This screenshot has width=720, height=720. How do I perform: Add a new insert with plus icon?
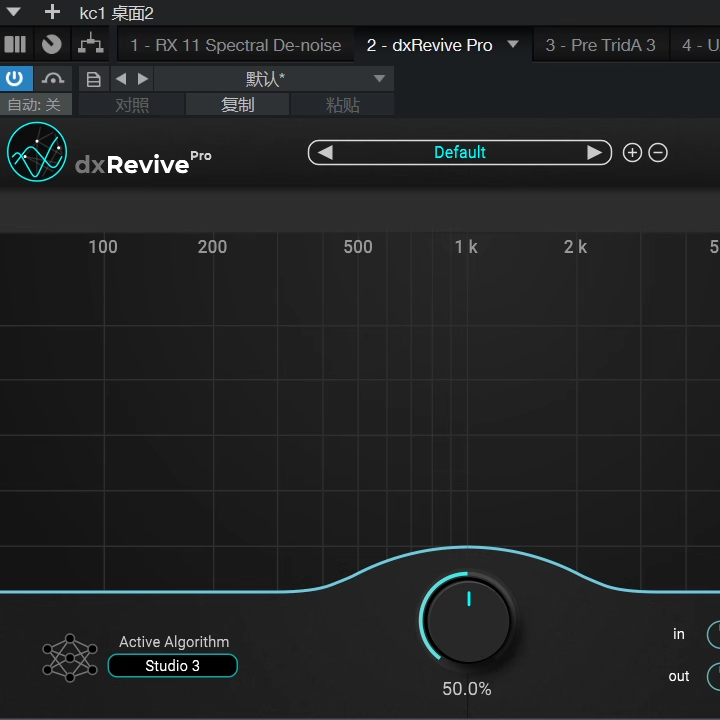(x=52, y=11)
